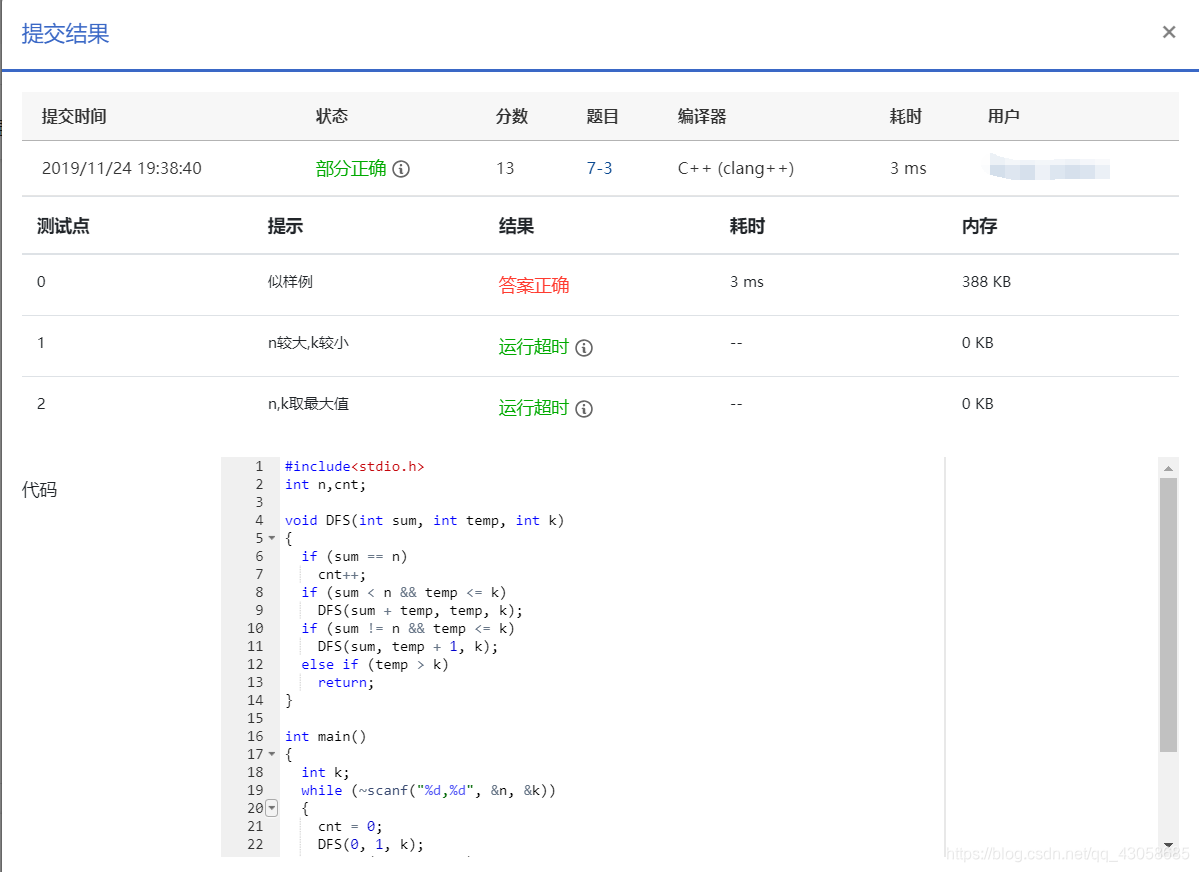The height and width of the screenshot is (872, 1199).
Task: Click code line with while scanf
Action: coord(428,790)
